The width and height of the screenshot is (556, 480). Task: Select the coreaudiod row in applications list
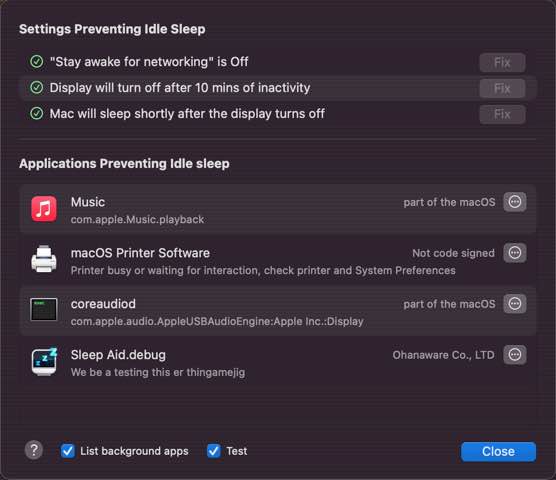click(x=278, y=311)
